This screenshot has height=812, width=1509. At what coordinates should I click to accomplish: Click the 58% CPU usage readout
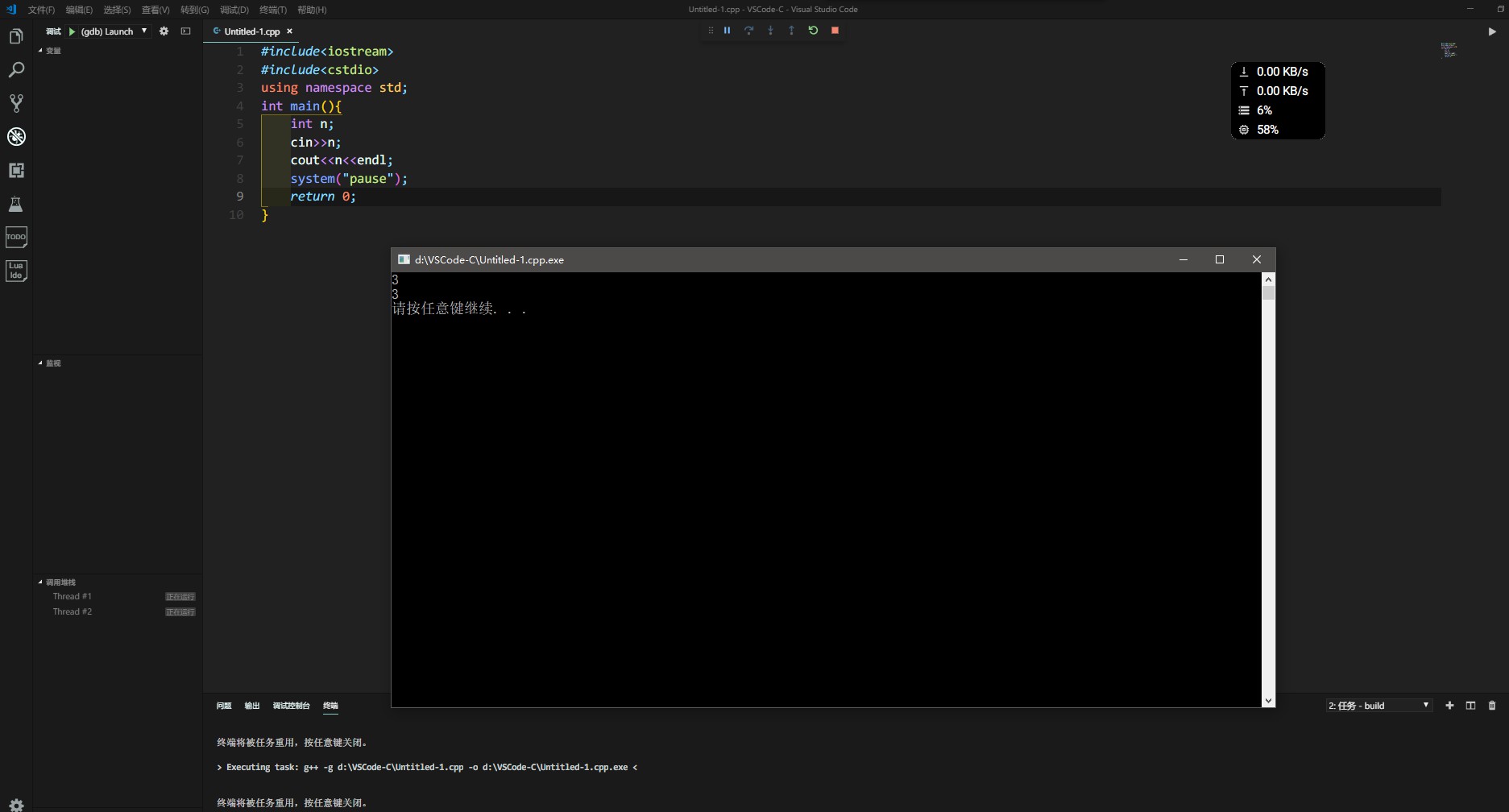pyautogui.click(x=1258, y=130)
